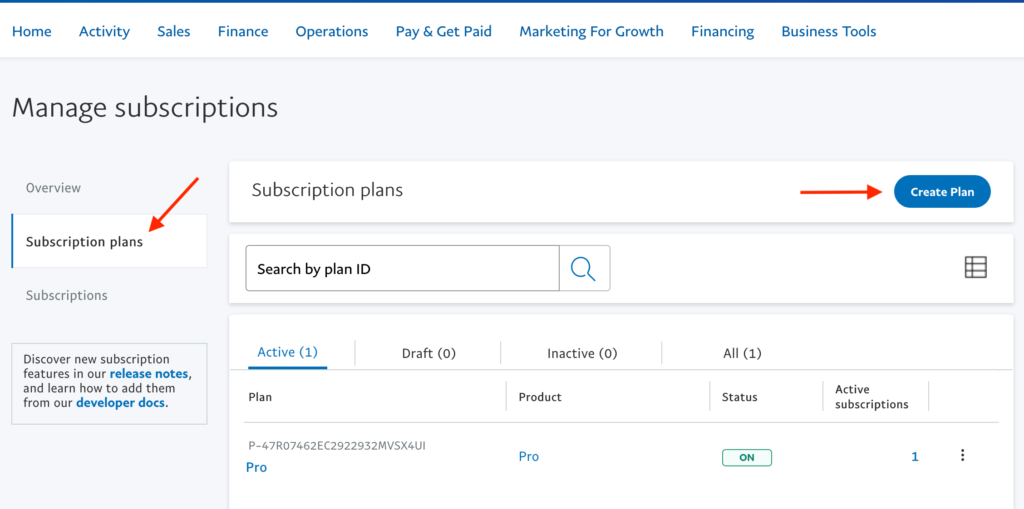Click the Create Plan button

942,191
